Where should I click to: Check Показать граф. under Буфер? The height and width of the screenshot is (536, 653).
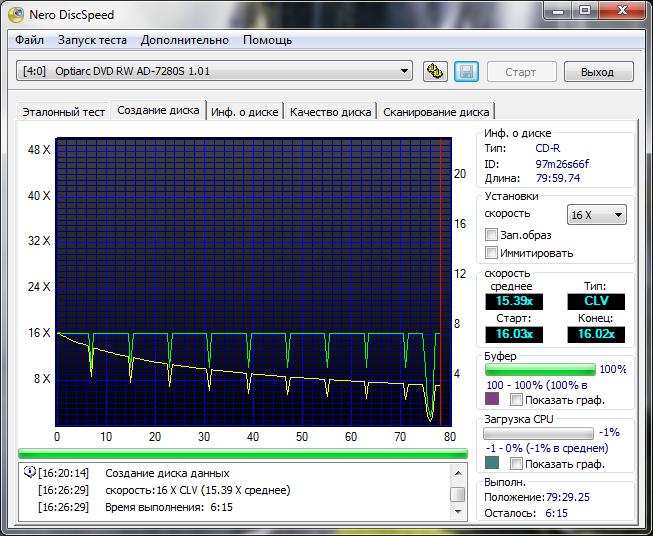point(517,399)
